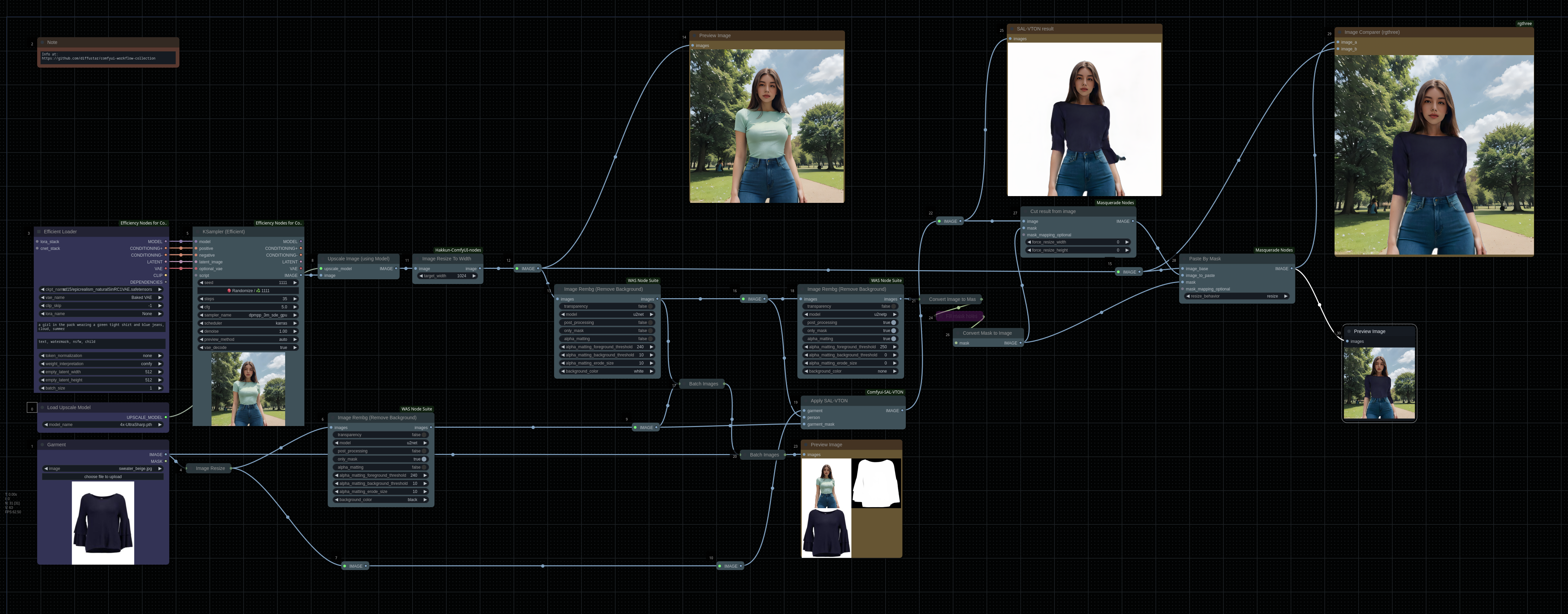The height and width of the screenshot is (614, 1568).
Task: Increase steps value using right arrow
Action: click(295, 299)
